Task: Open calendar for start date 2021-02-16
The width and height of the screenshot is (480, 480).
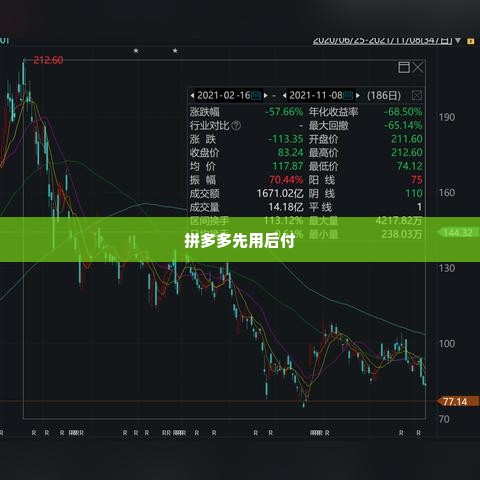Action: tap(256, 95)
